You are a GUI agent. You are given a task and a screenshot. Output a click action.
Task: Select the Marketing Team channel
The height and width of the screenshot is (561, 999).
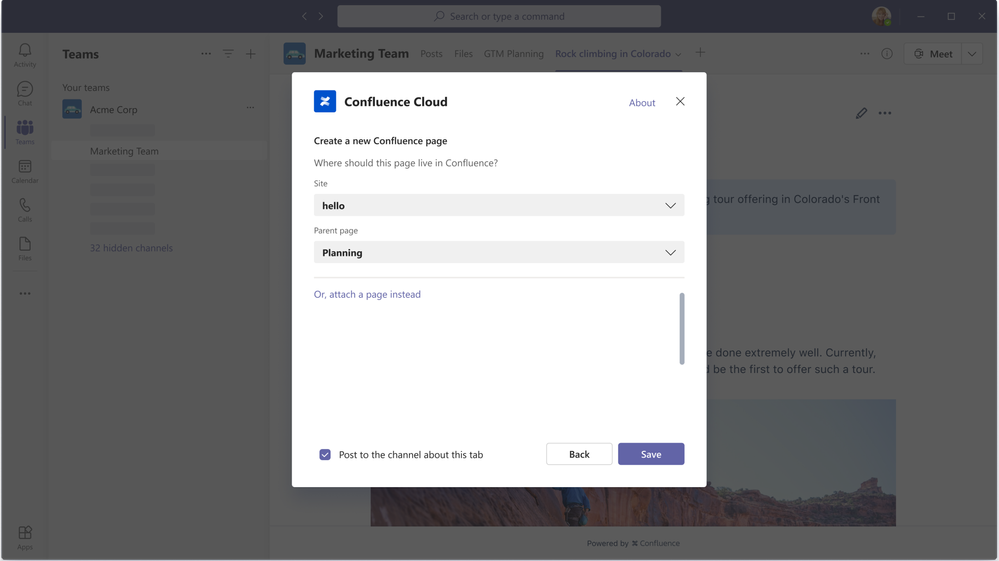(x=159, y=151)
